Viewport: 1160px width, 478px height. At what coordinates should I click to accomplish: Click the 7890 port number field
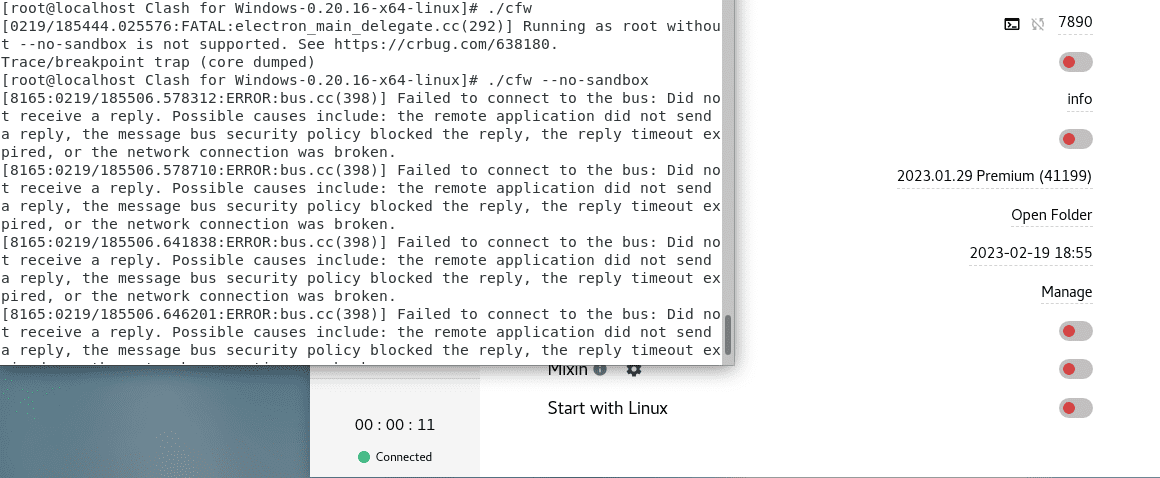click(x=1075, y=23)
